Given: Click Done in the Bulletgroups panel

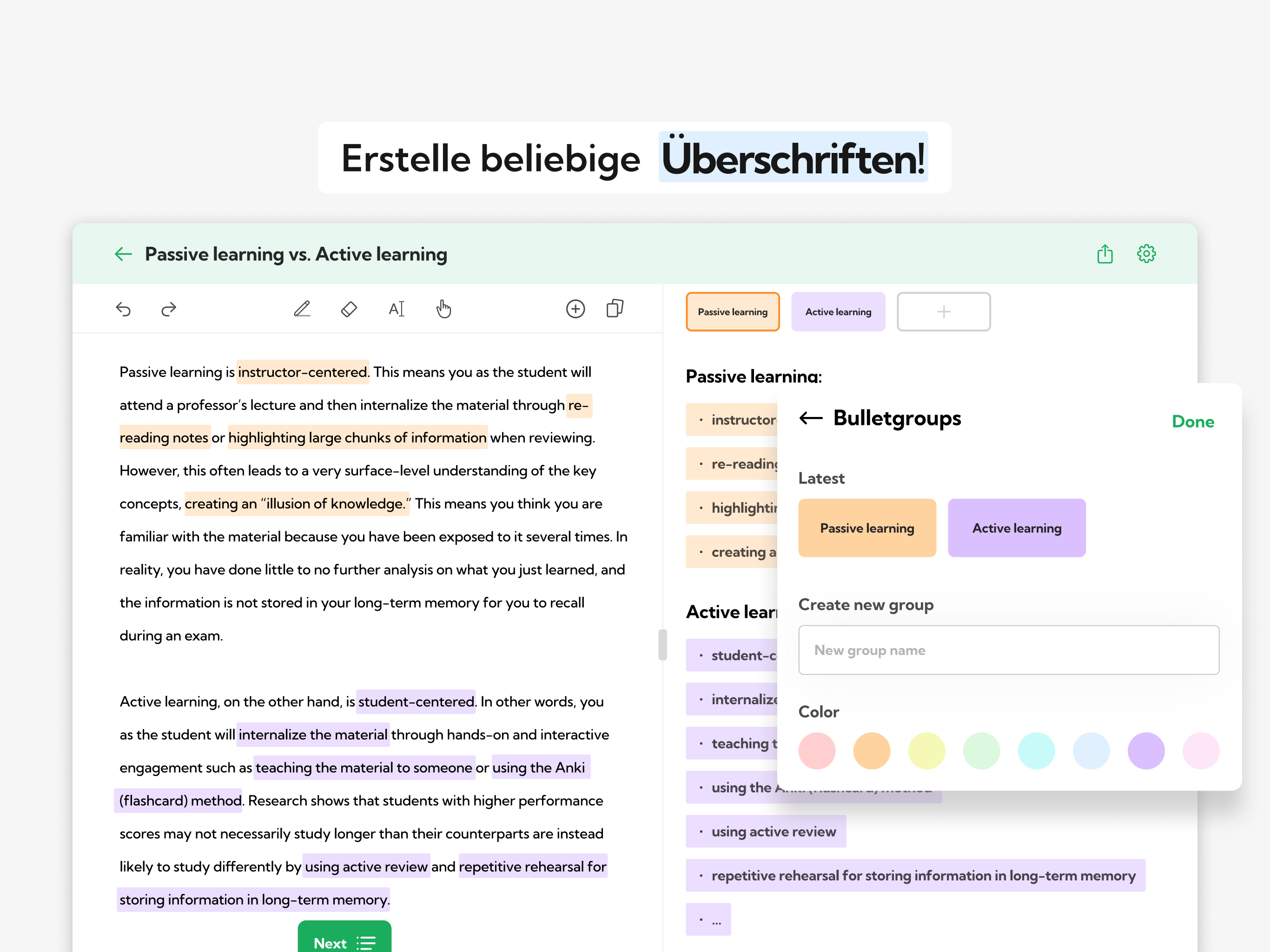Looking at the screenshot, I should (1192, 422).
